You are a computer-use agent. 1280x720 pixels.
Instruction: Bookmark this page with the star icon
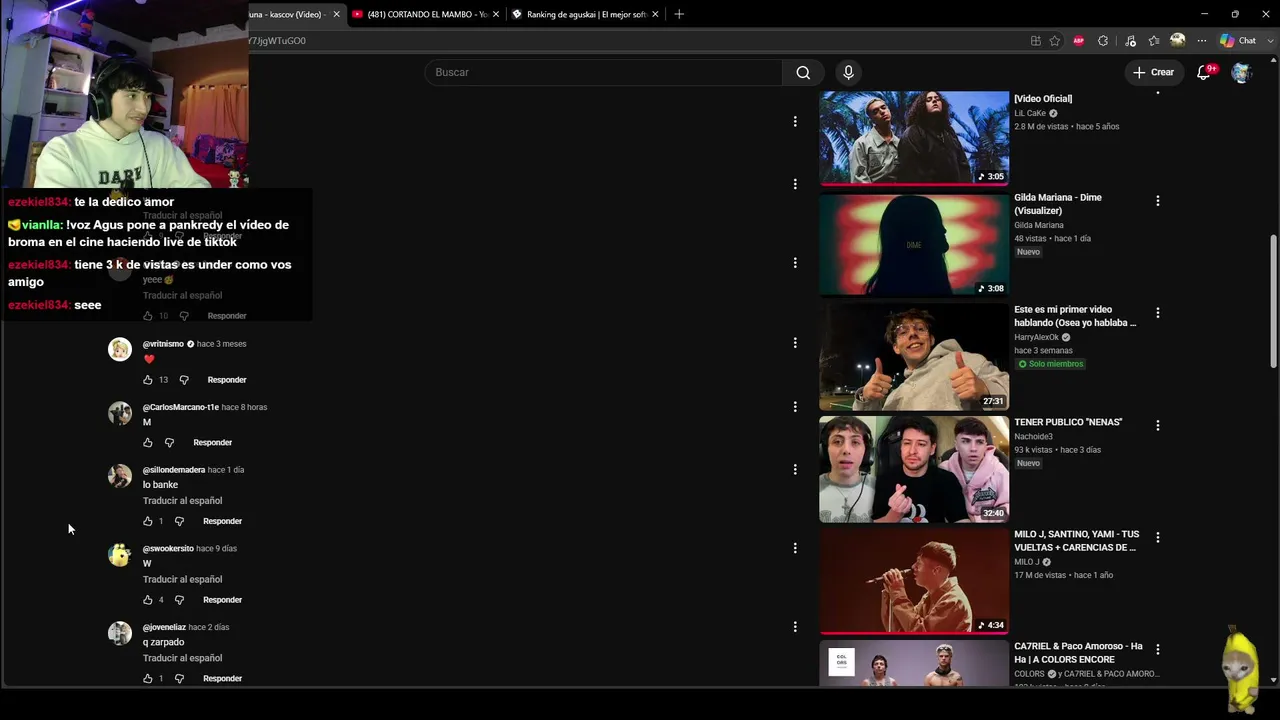tap(1055, 41)
